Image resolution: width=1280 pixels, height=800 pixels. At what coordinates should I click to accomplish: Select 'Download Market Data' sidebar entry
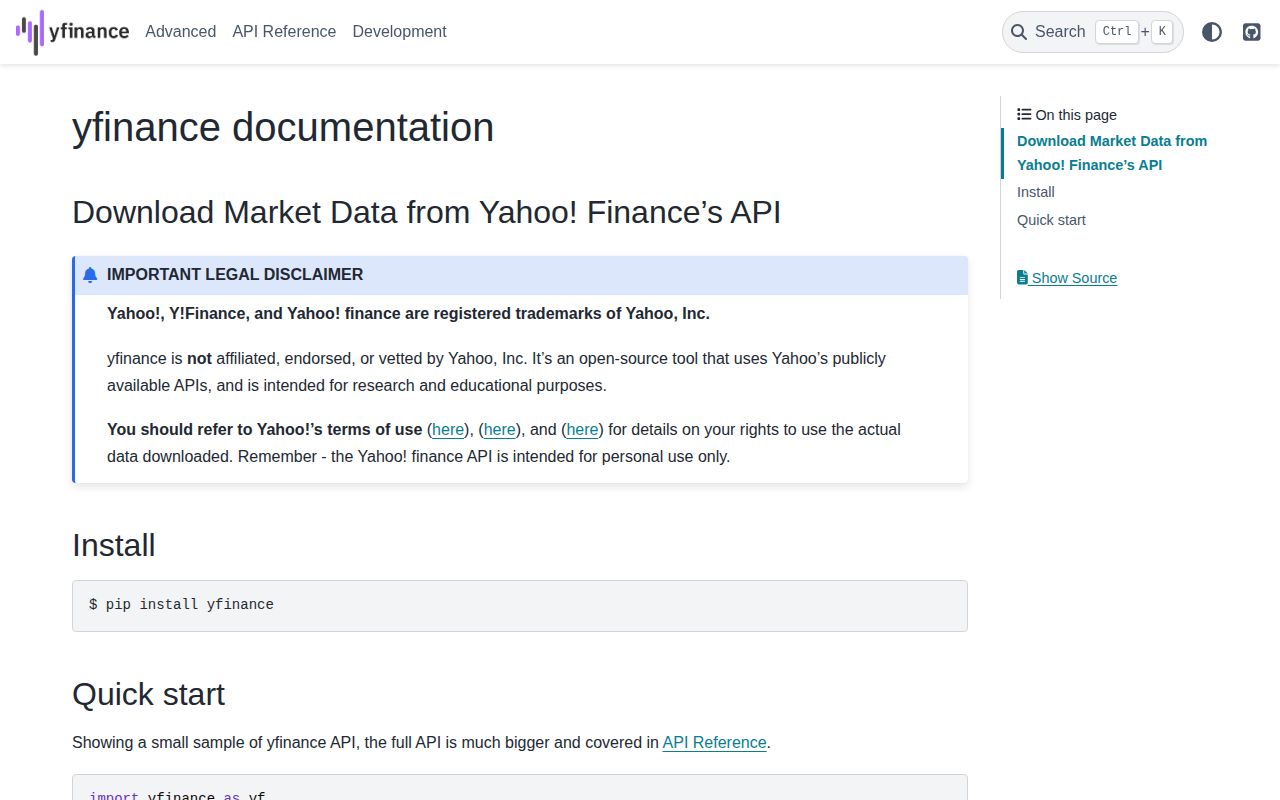1112,153
